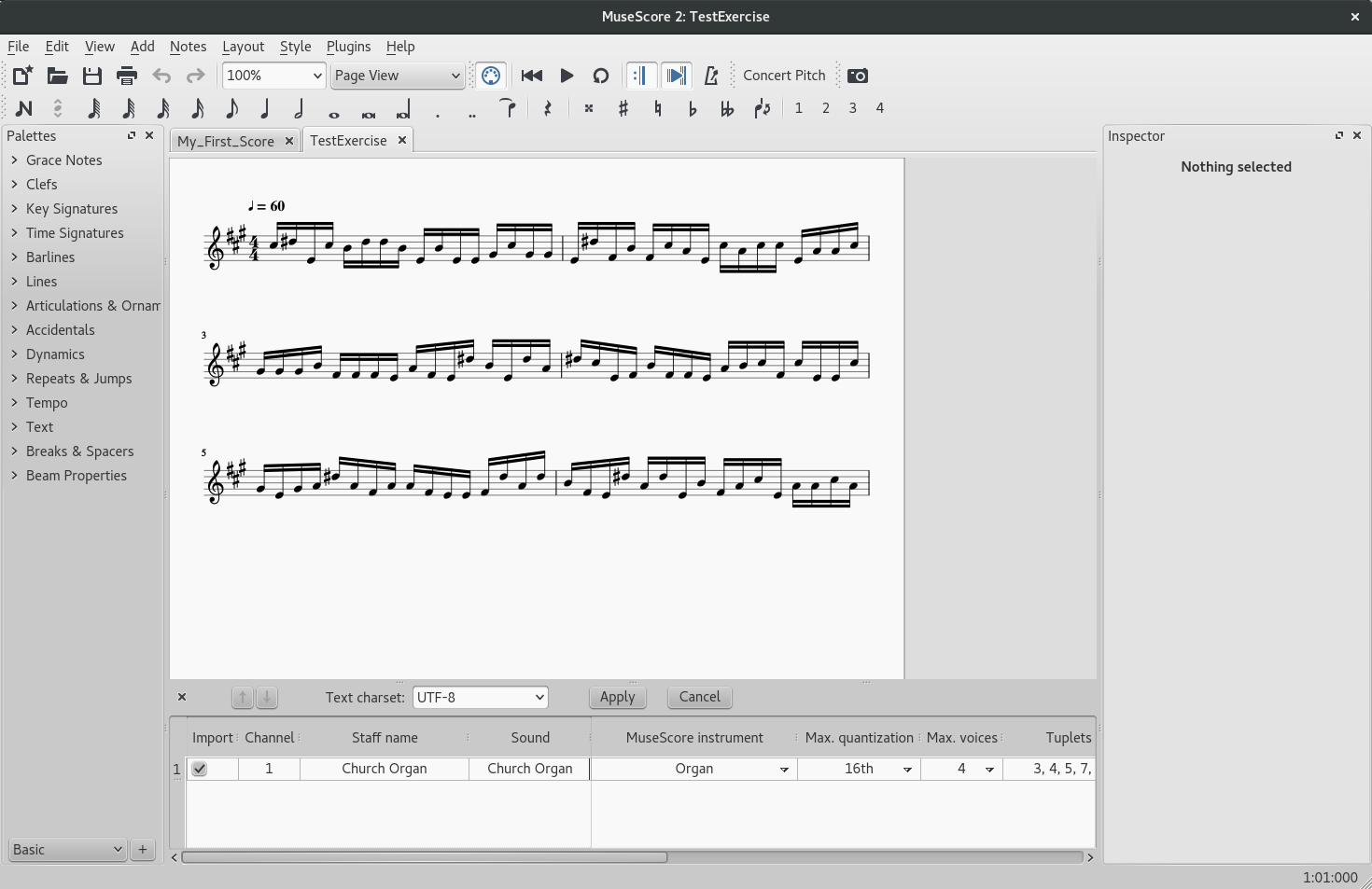Open the Plugins menu
Viewport: 1372px width, 889px height.
[x=348, y=47]
